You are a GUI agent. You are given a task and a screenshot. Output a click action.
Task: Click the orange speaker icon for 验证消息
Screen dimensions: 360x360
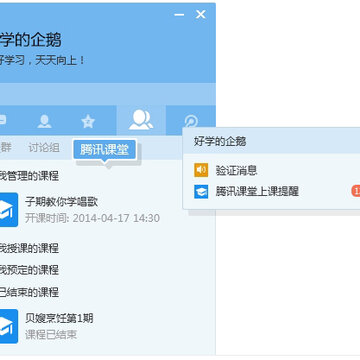pos(201,170)
